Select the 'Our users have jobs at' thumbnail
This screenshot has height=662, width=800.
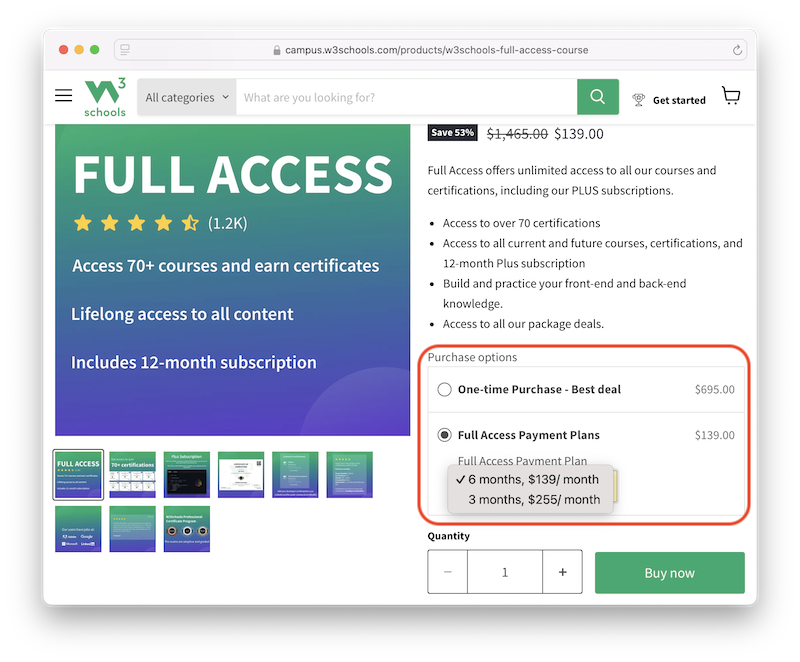78,529
